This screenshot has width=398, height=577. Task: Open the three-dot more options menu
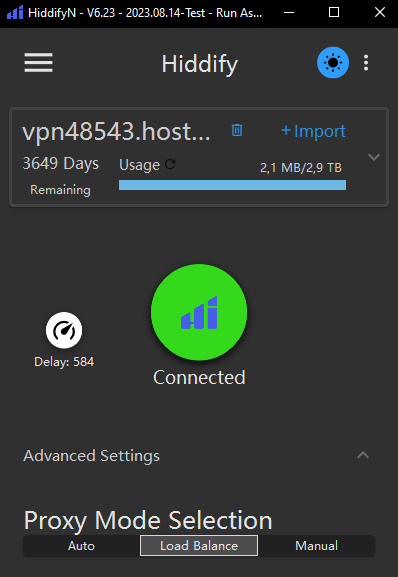tap(366, 63)
